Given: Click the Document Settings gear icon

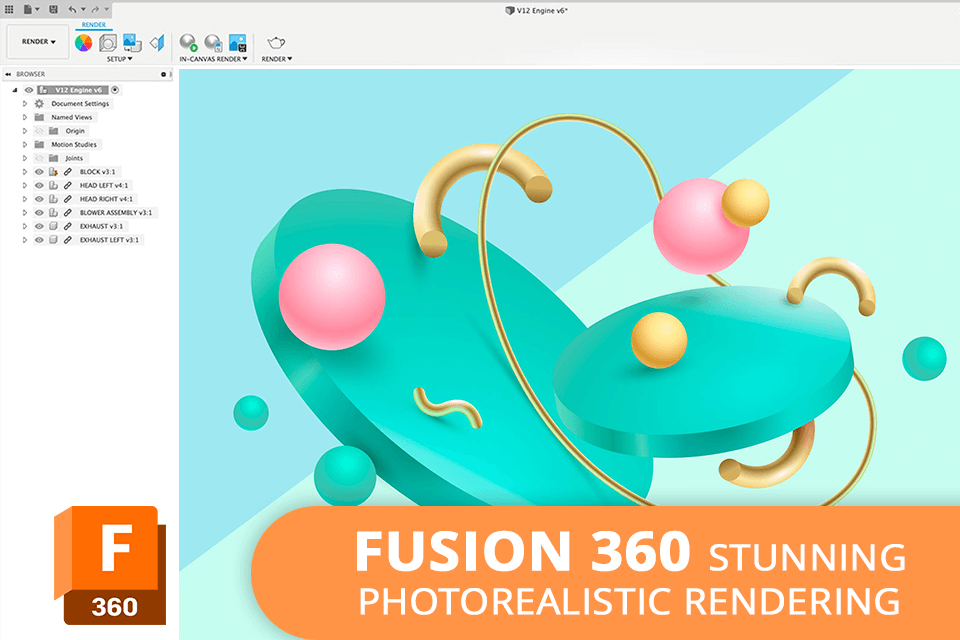Looking at the screenshot, I should click(x=39, y=104).
